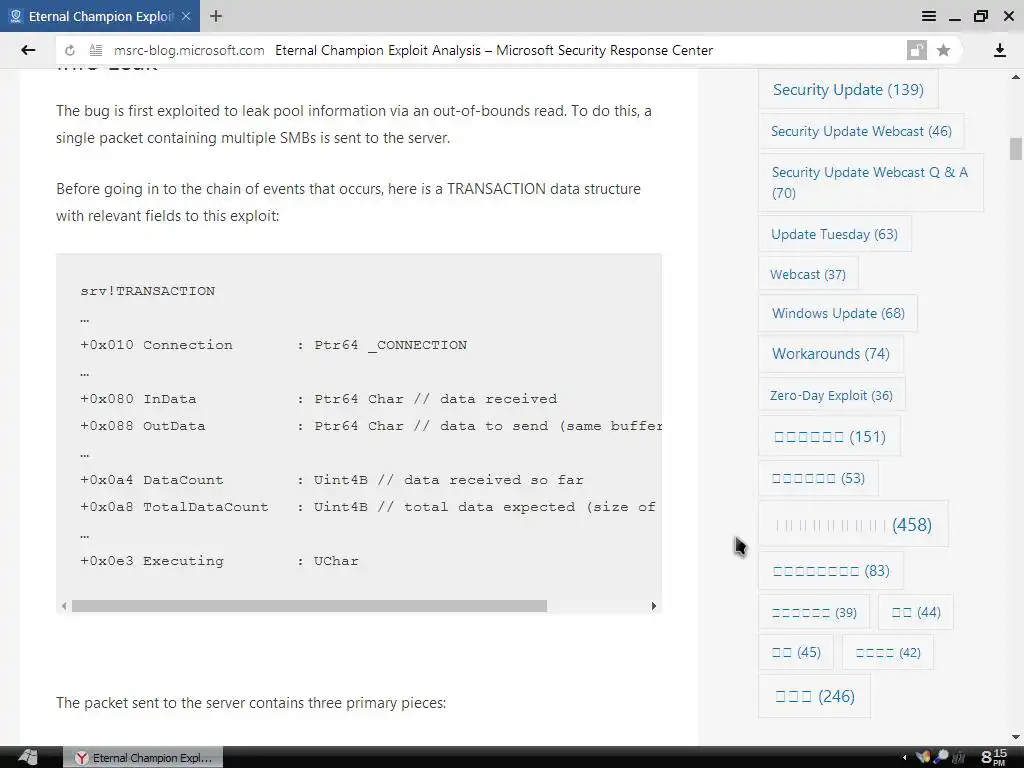1024x768 pixels.
Task: Click the +0x080 InData code line
Action: point(319,399)
